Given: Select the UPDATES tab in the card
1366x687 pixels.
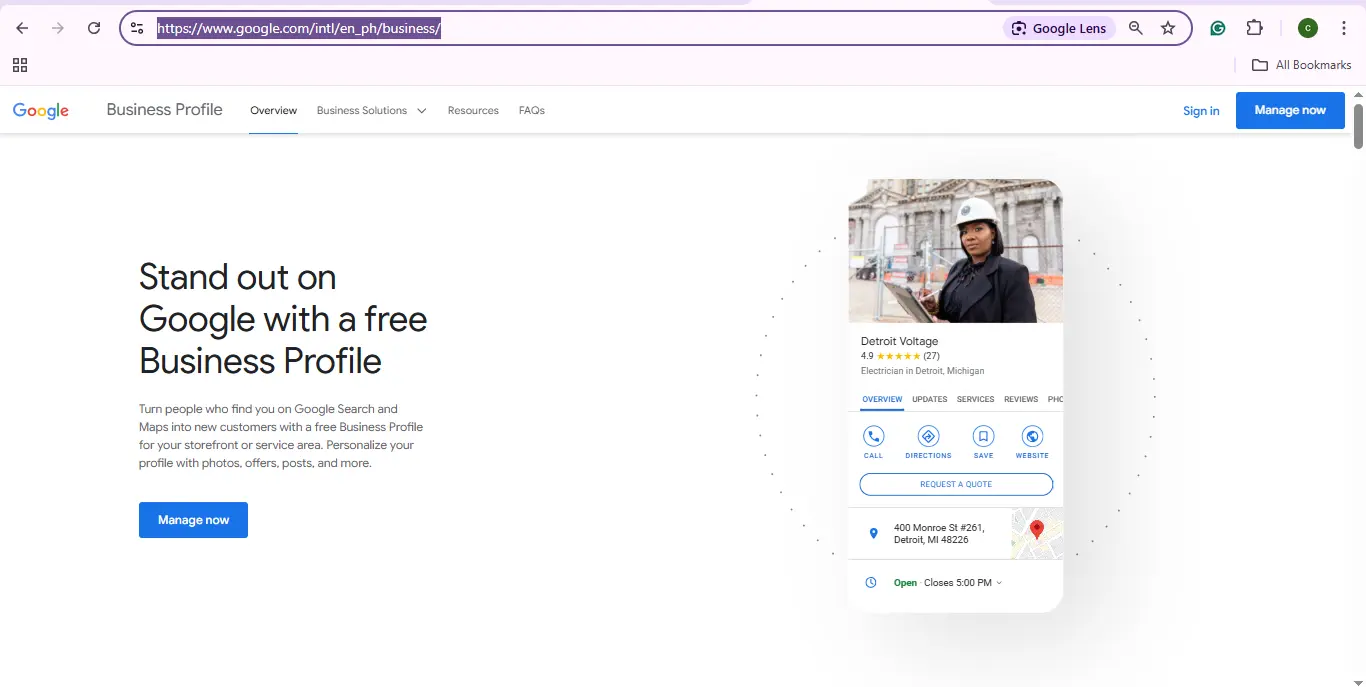Looking at the screenshot, I should [x=930, y=399].
